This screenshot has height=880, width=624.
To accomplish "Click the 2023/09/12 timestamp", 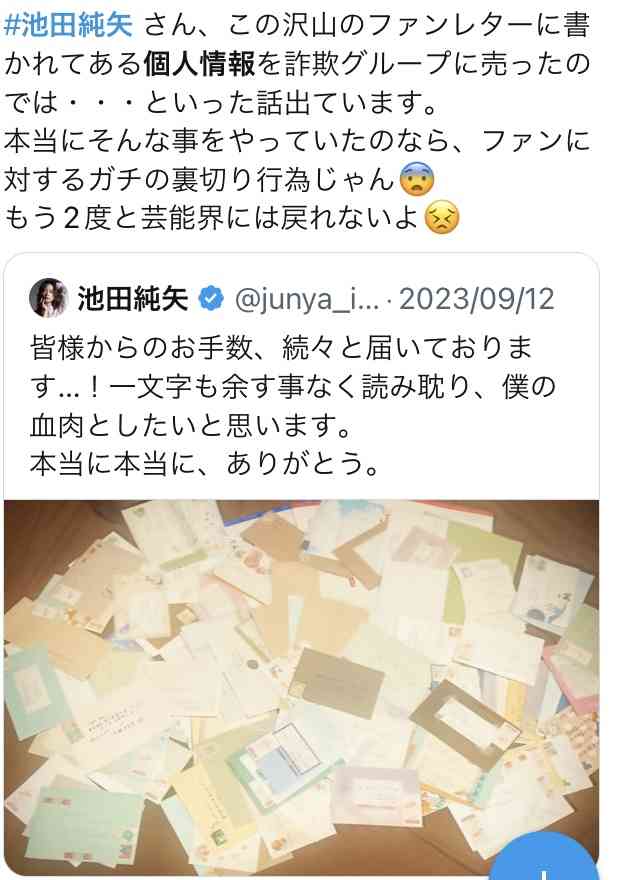I will [x=476, y=299].
